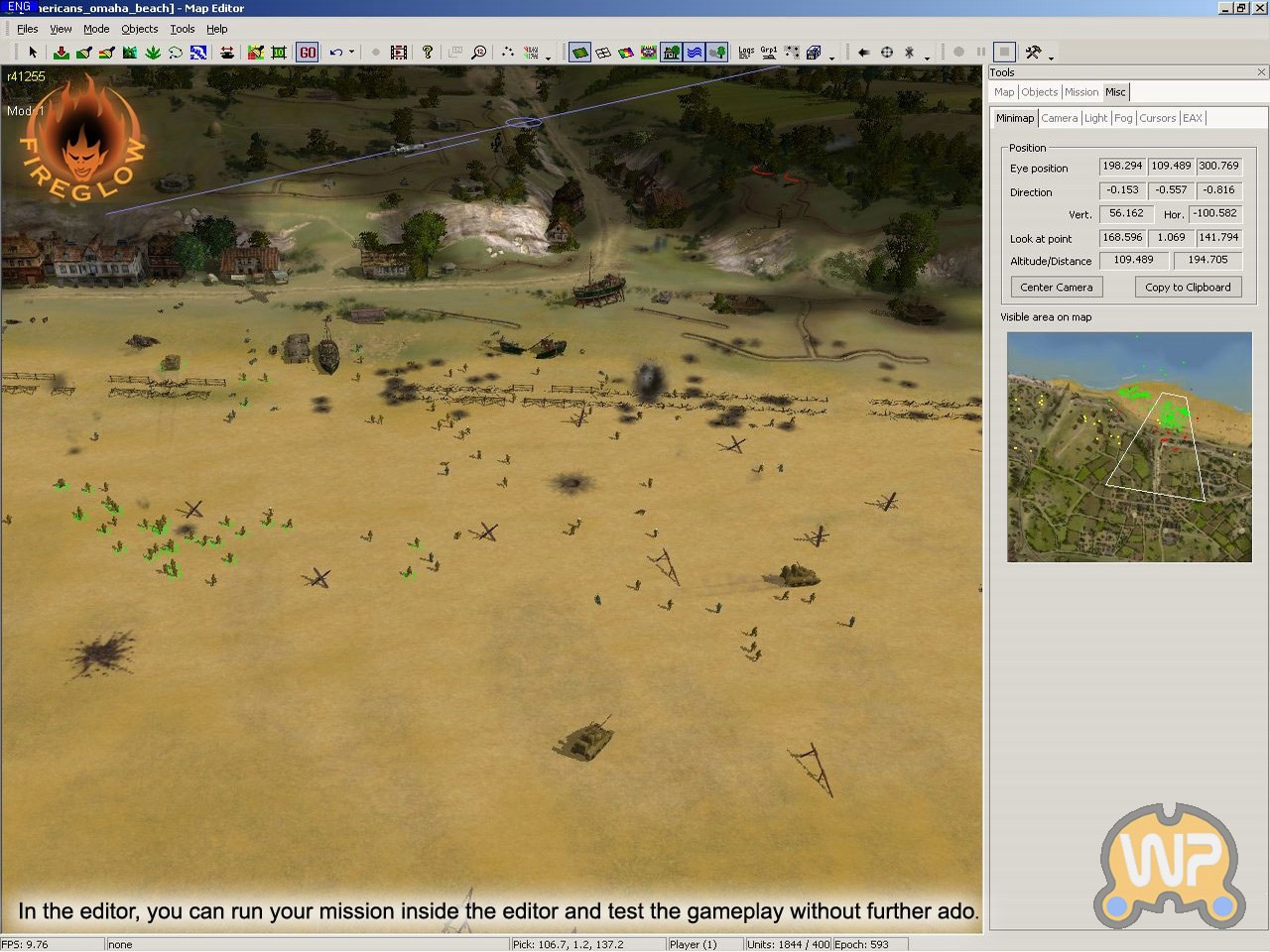
Task: Open the Objects menu
Action: (x=140, y=29)
